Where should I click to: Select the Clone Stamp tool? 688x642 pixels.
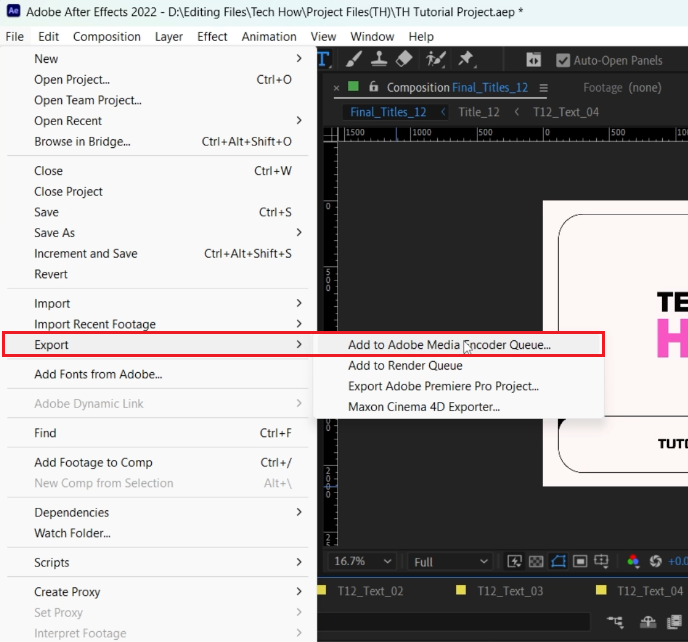click(380, 60)
